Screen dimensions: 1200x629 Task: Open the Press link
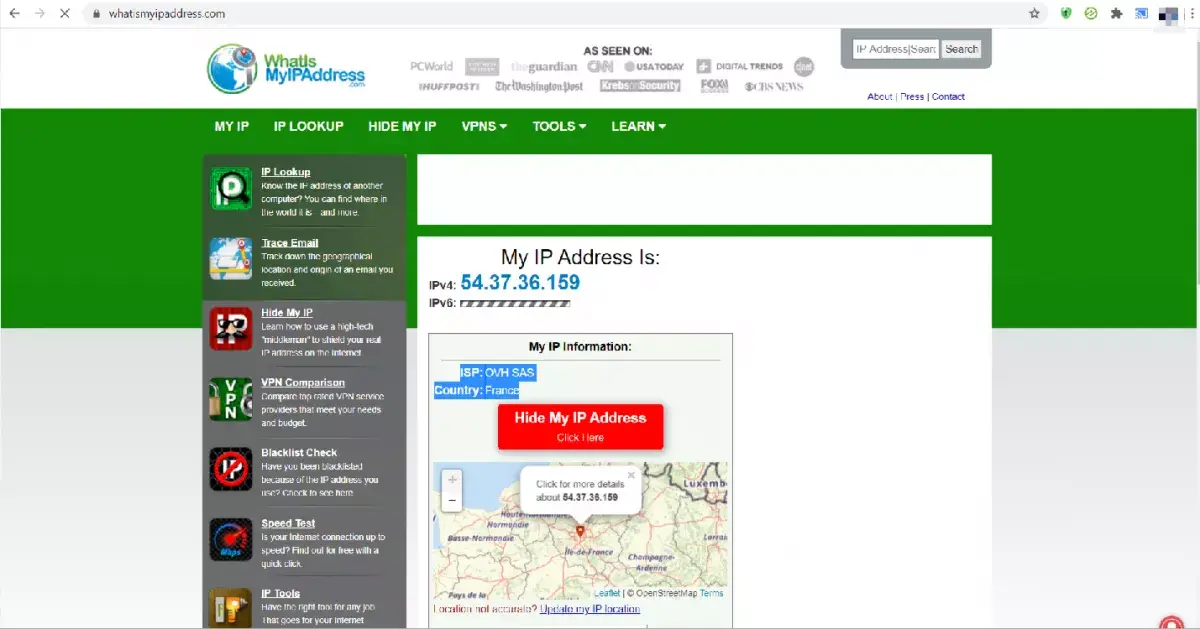pos(912,97)
